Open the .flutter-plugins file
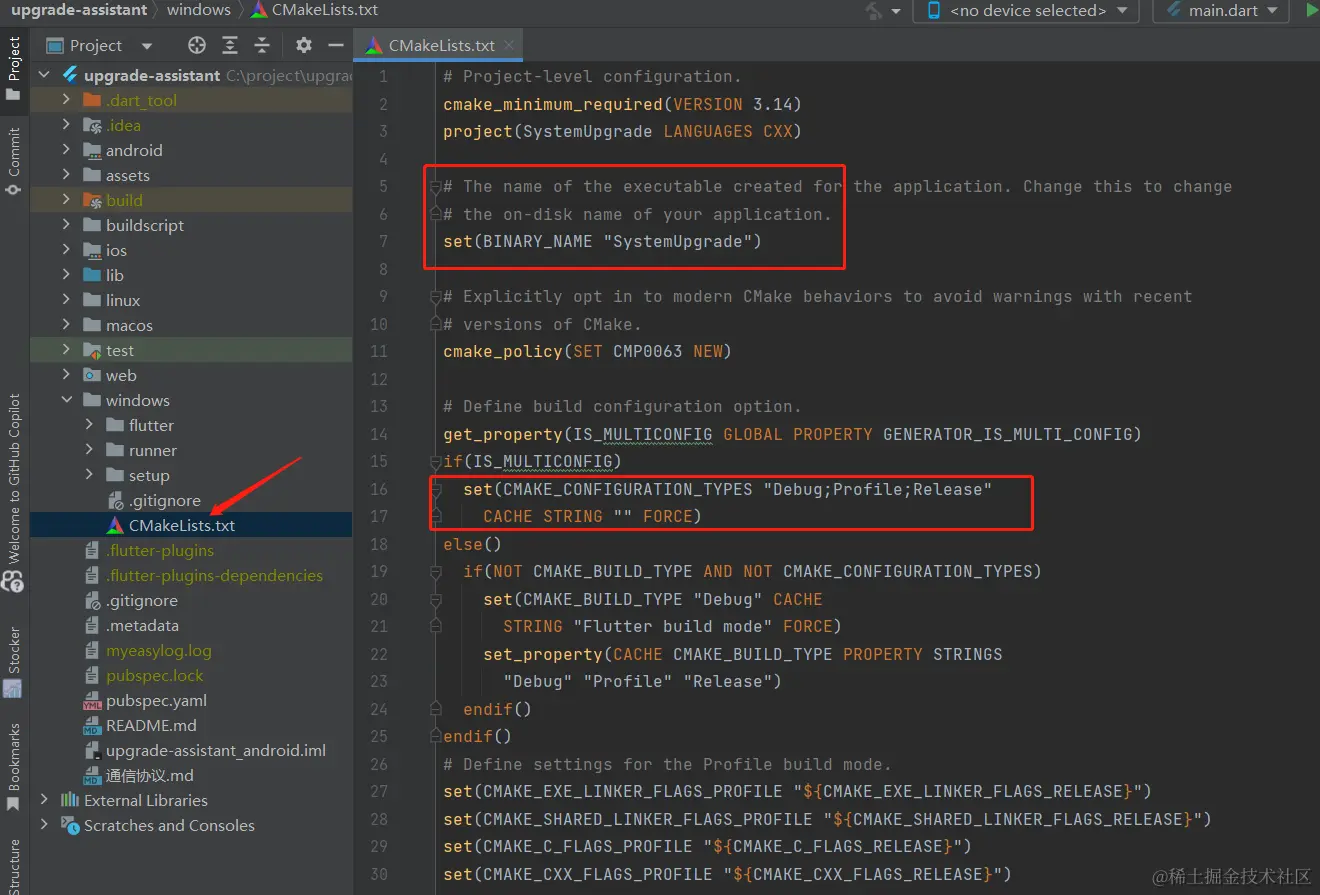 point(159,550)
